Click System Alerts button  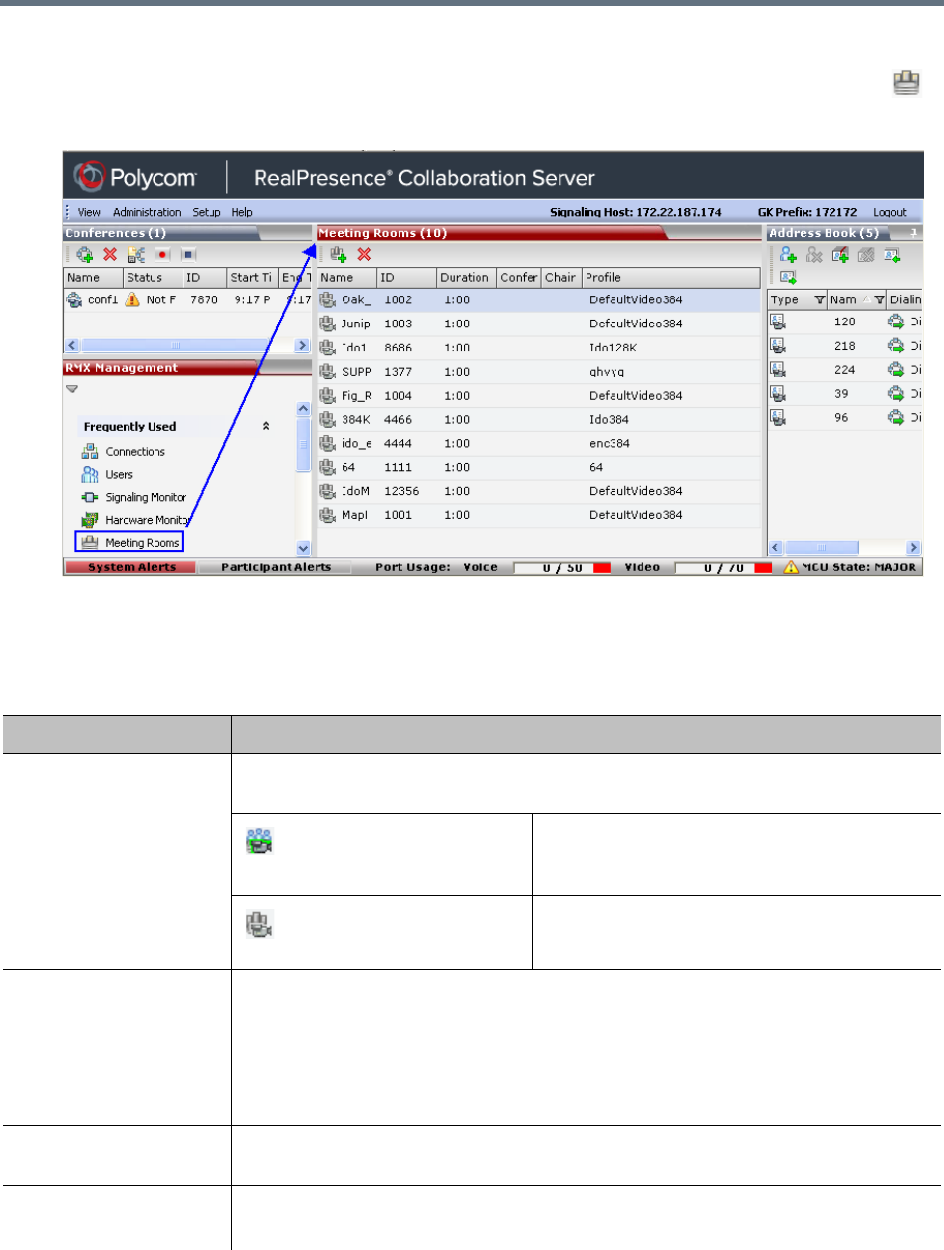[x=130, y=568]
